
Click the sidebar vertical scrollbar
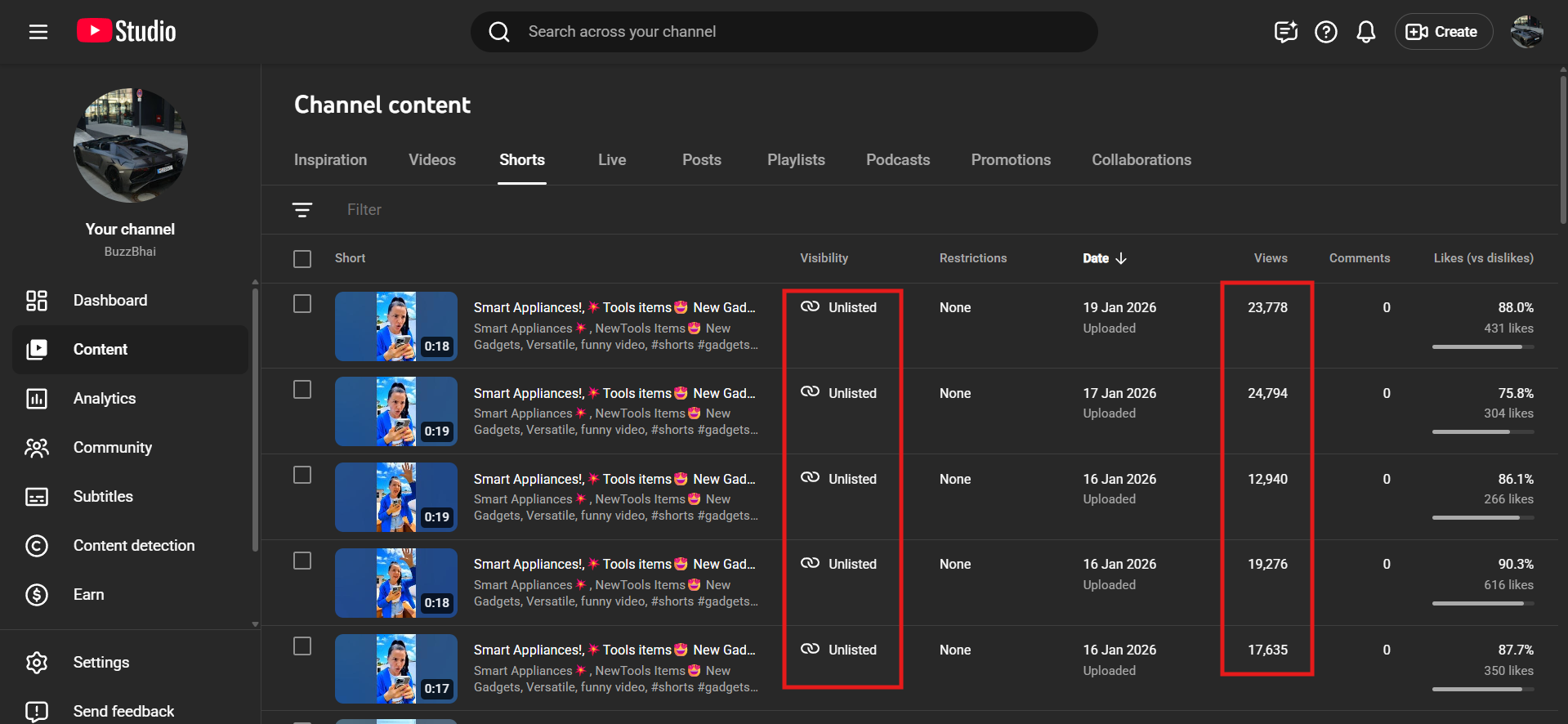255,417
